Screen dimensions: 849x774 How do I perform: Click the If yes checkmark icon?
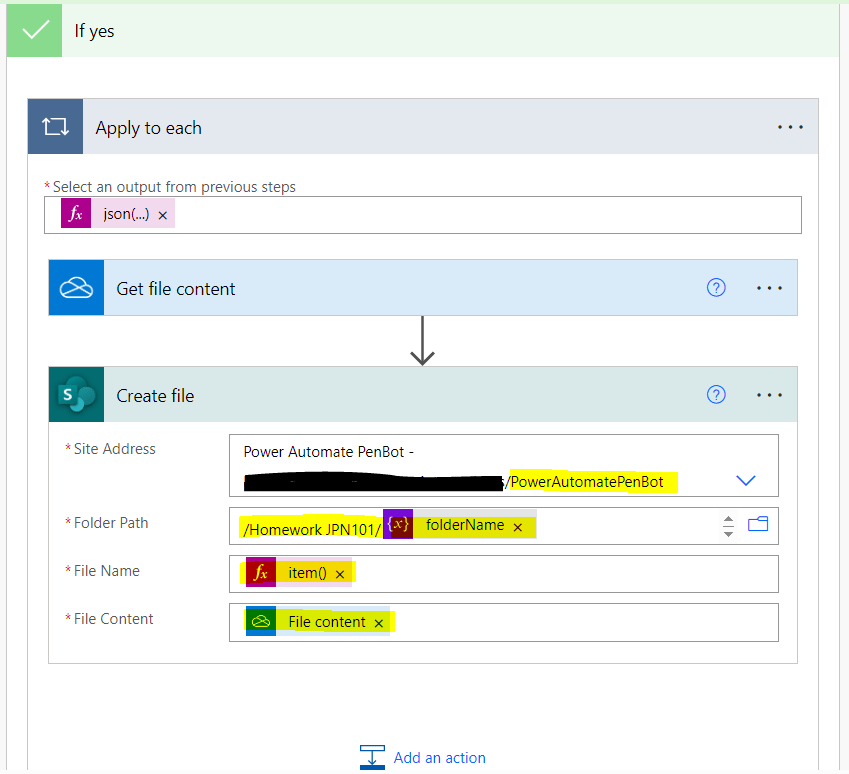click(x=35, y=30)
